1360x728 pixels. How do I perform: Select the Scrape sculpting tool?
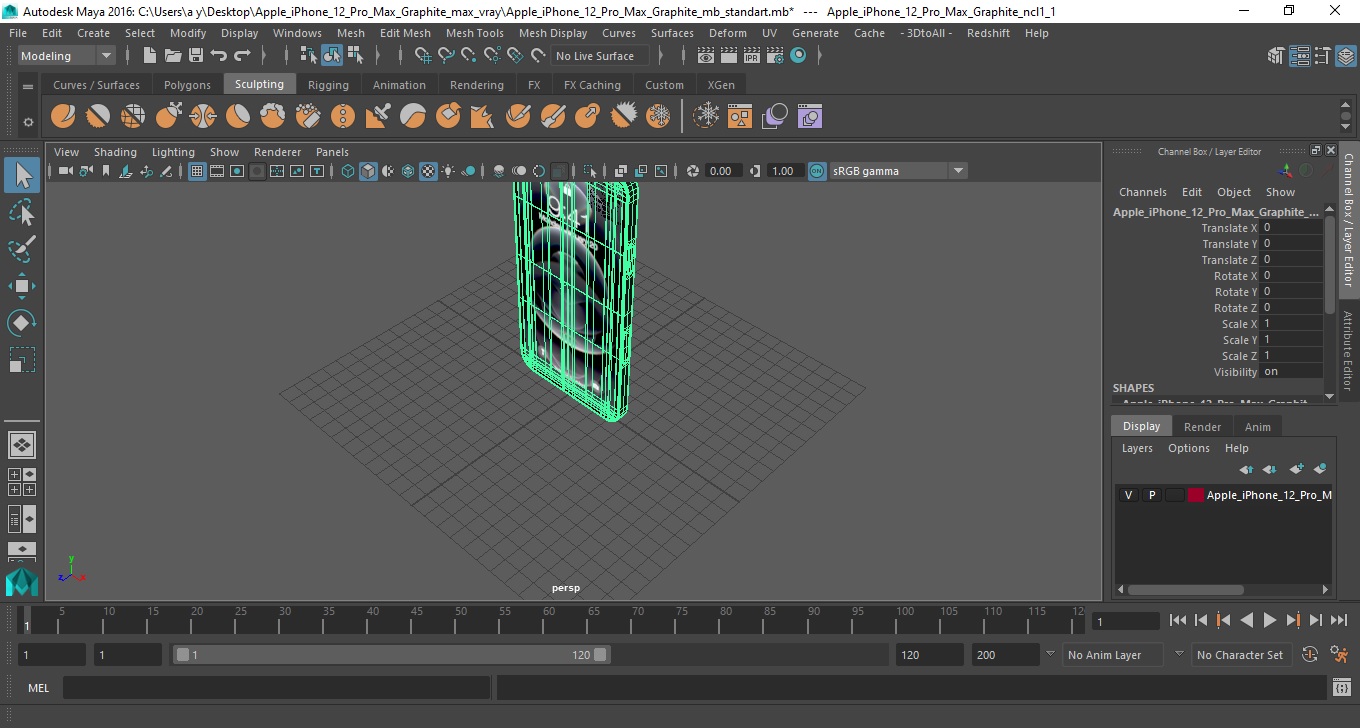coord(448,117)
